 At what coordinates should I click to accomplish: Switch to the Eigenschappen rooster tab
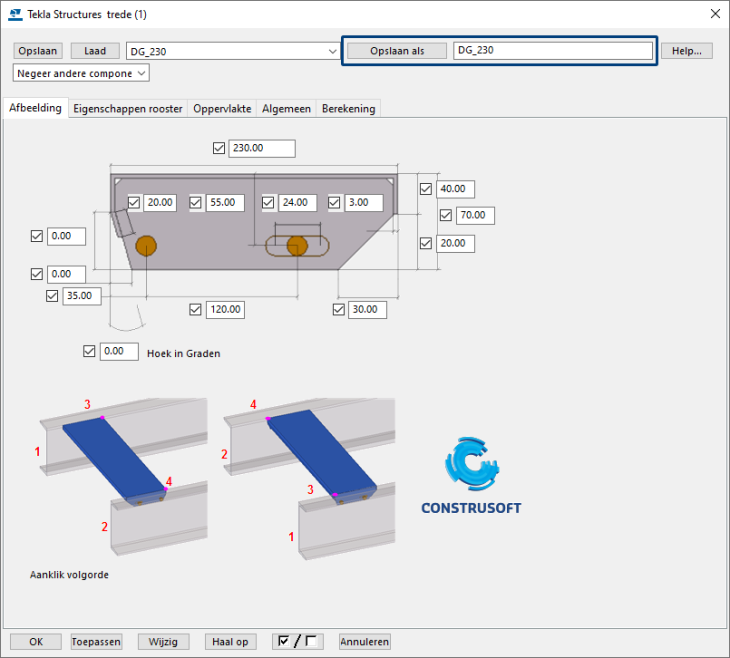128,109
